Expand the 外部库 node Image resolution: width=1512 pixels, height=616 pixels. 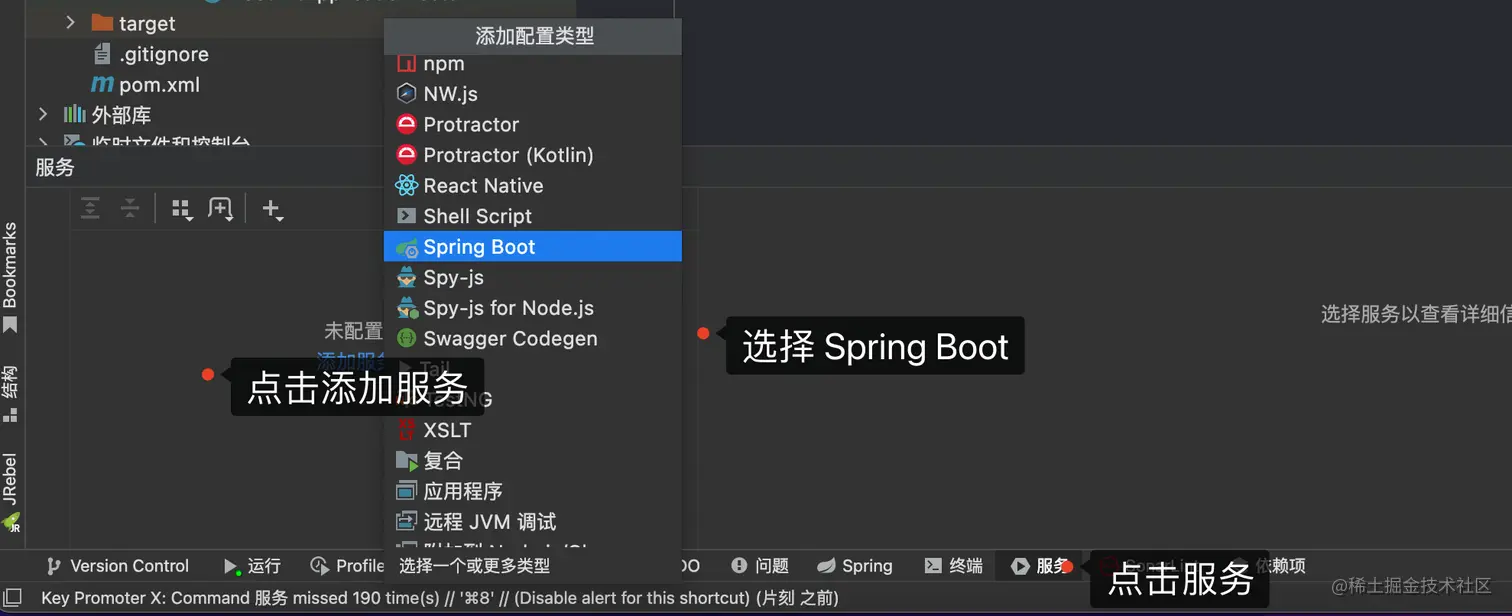pyautogui.click(x=43, y=114)
